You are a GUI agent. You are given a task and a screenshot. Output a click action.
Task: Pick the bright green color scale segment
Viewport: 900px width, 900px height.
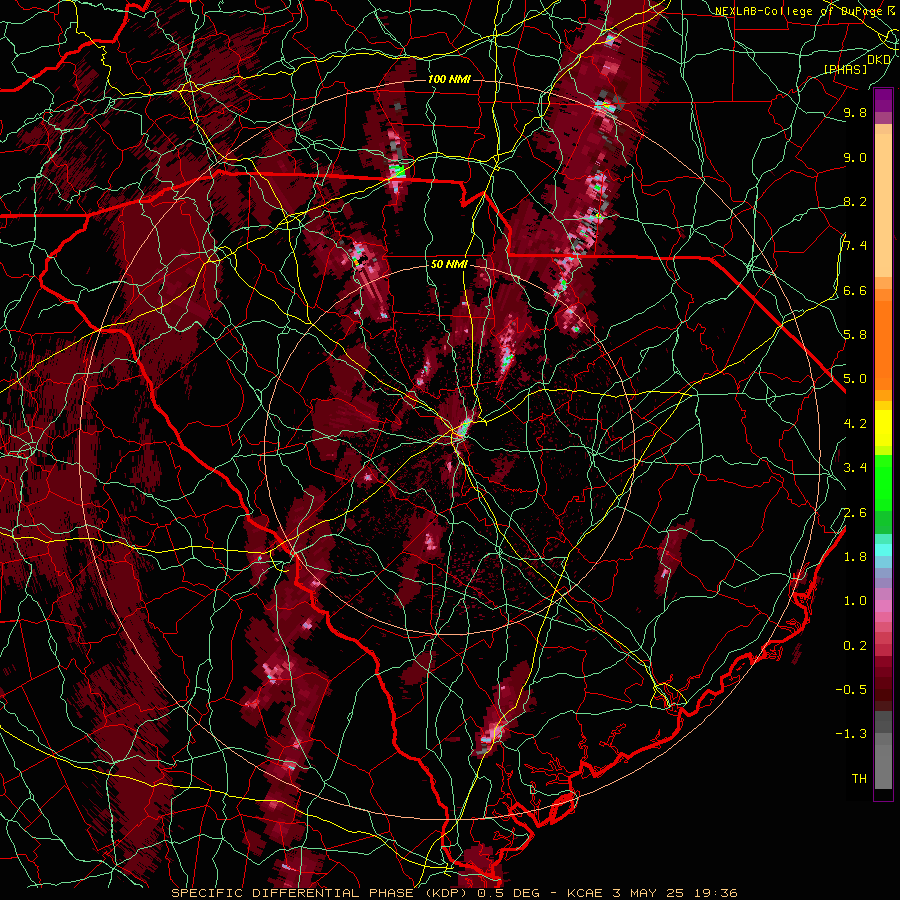tap(883, 481)
